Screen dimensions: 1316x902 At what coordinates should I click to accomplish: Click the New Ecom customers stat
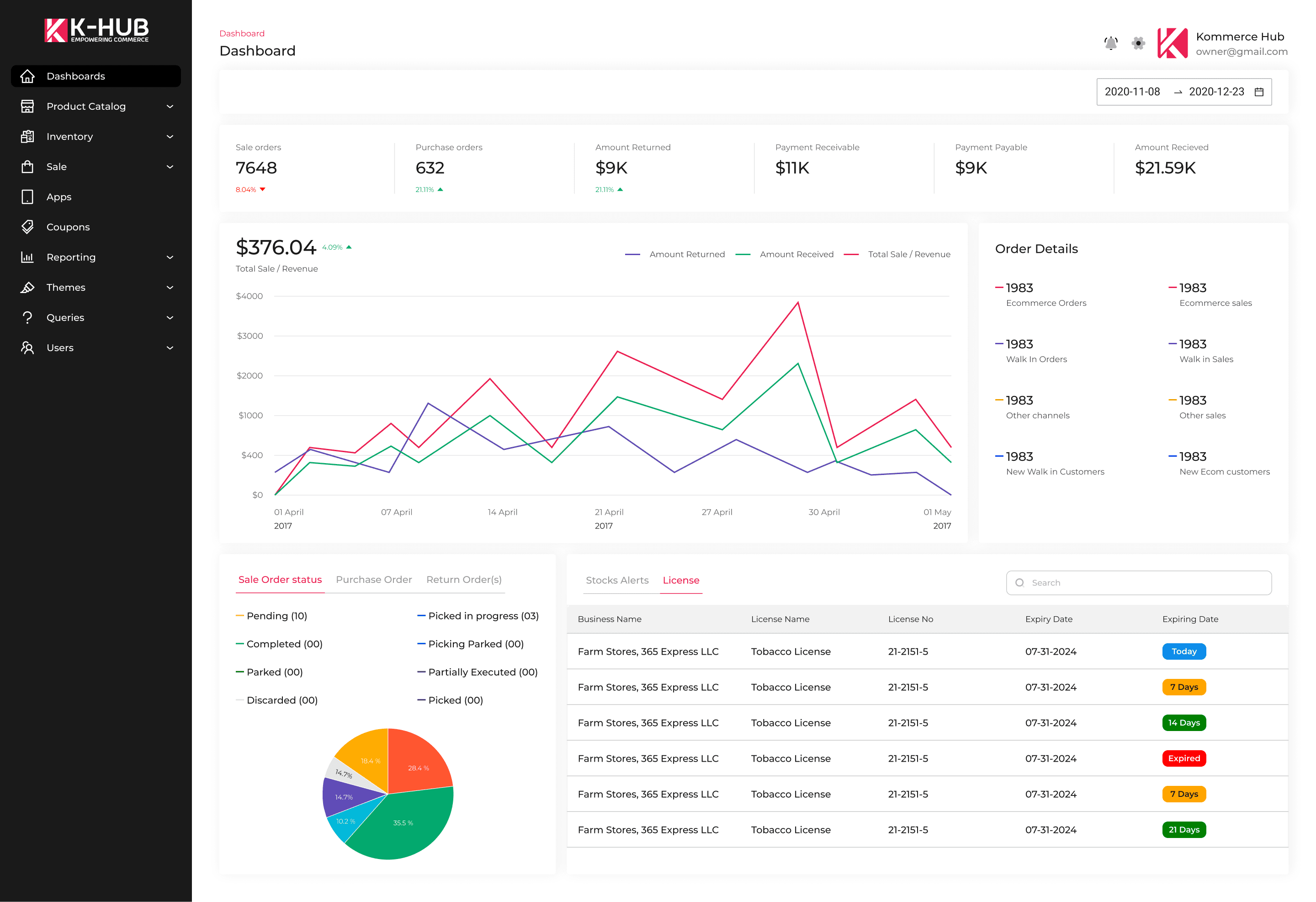(x=1219, y=464)
